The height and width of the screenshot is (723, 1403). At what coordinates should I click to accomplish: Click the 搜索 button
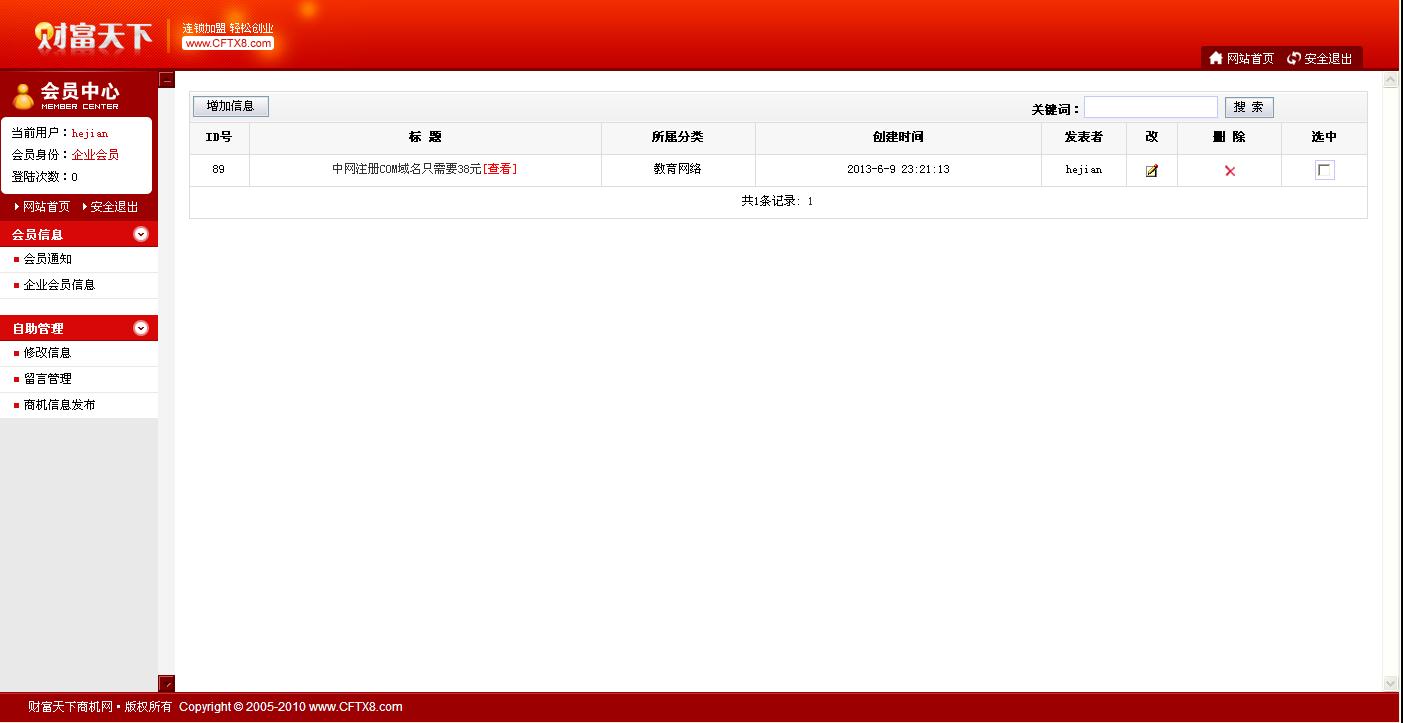(x=1248, y=107)
